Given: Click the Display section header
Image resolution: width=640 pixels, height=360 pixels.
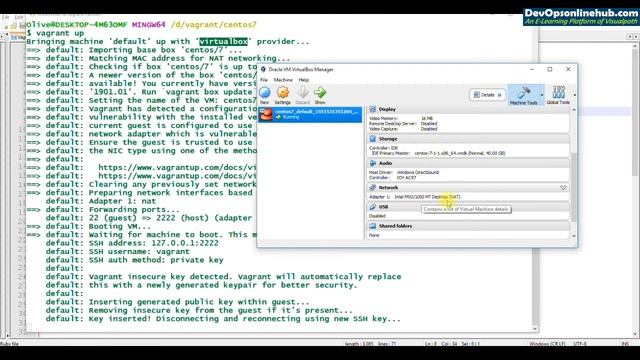Looking at the screenshot, I should click(468, 109).
